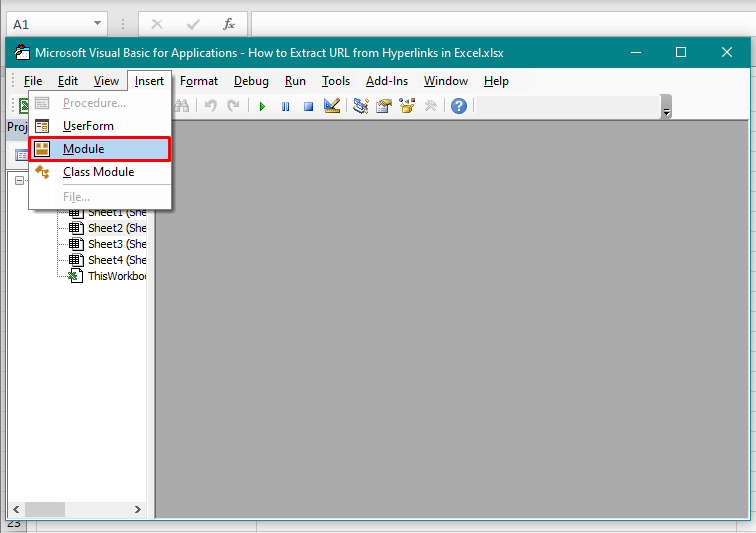Screen dimensions: 756x533
Task: Click the formula bar Enter checkmark icon
Action: 193,24
